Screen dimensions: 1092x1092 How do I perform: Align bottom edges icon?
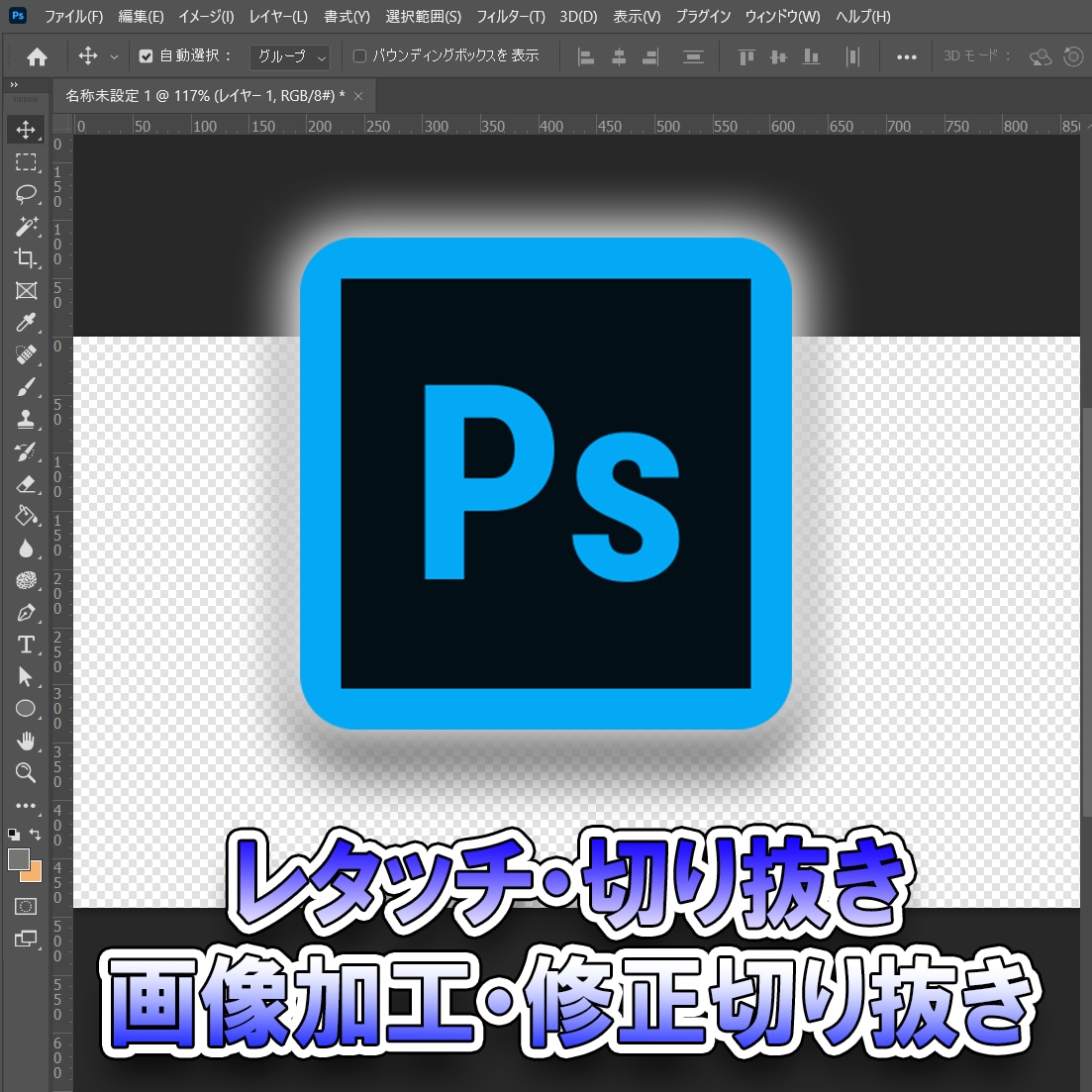click(812, 57)
